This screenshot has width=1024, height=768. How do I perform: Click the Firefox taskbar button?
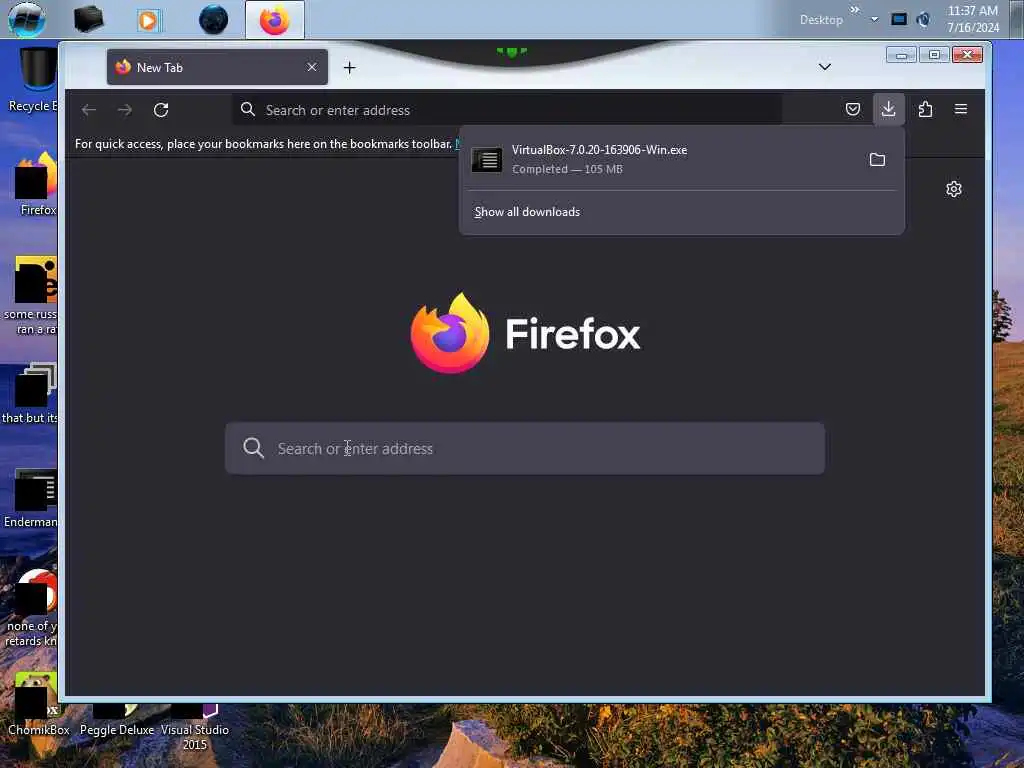click(x=274, y=20)
